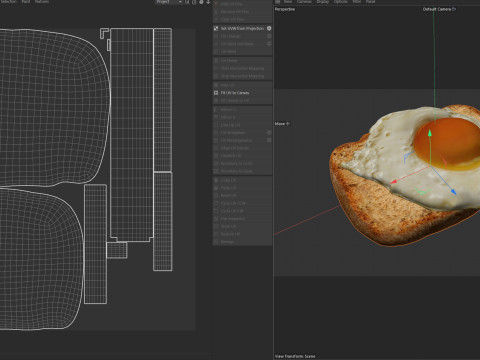Click the Max UV command icon

coord(216,85)
